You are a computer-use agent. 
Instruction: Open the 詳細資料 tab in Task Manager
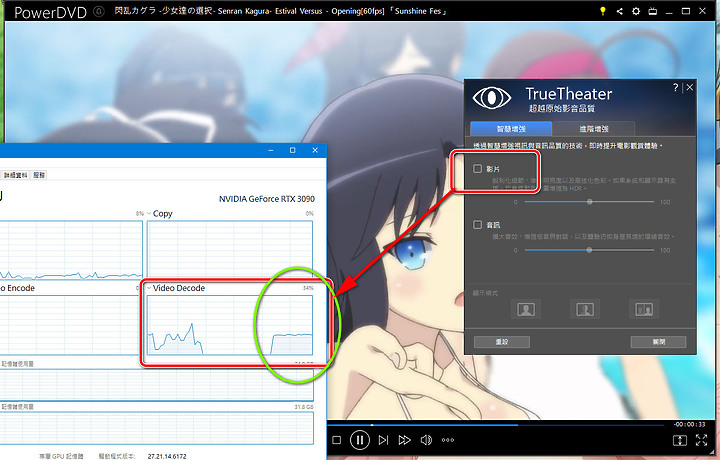point(16,175)
